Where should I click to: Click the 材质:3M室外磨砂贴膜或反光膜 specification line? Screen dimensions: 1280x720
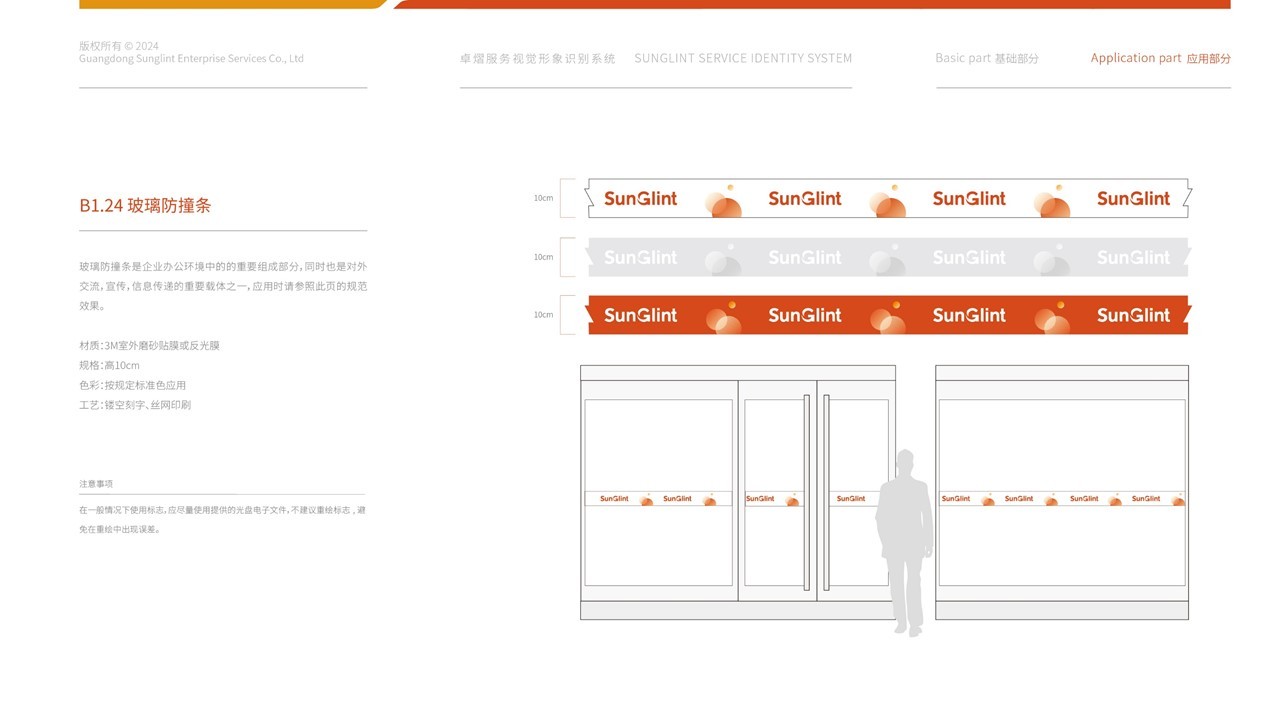[149, 345]
